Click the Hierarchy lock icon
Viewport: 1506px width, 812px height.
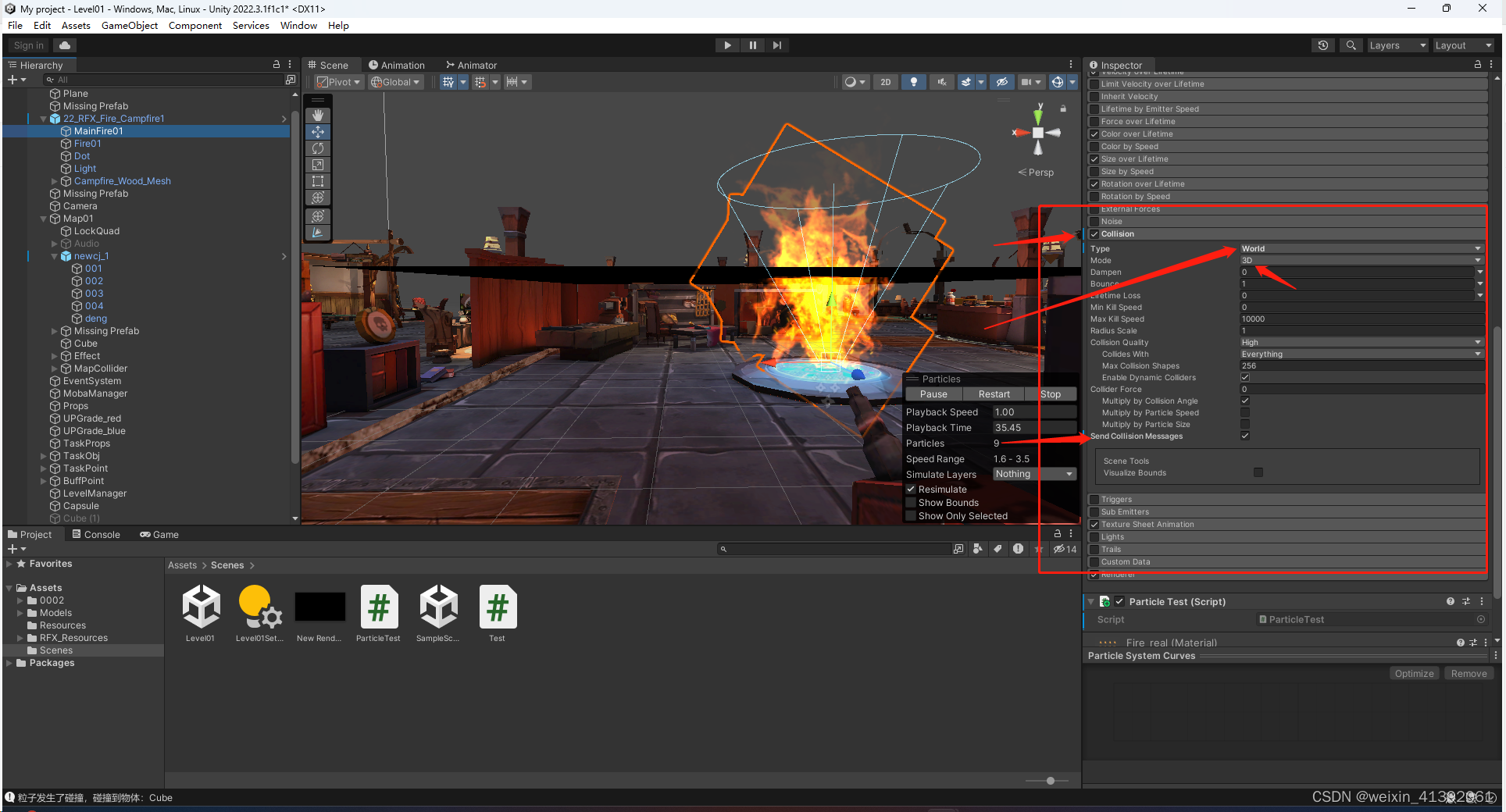276,65
